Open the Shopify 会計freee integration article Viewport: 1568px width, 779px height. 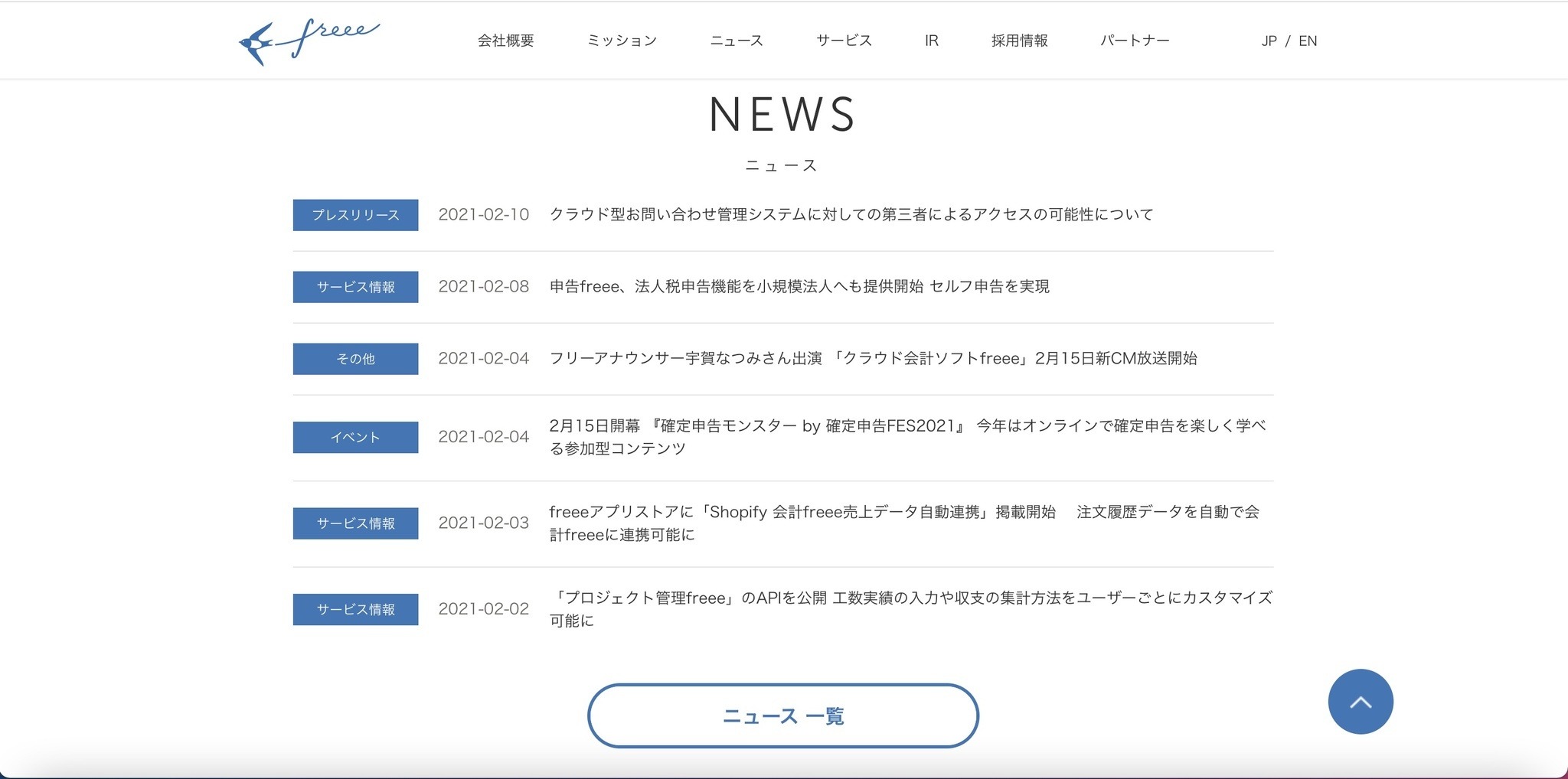[903, 523]
